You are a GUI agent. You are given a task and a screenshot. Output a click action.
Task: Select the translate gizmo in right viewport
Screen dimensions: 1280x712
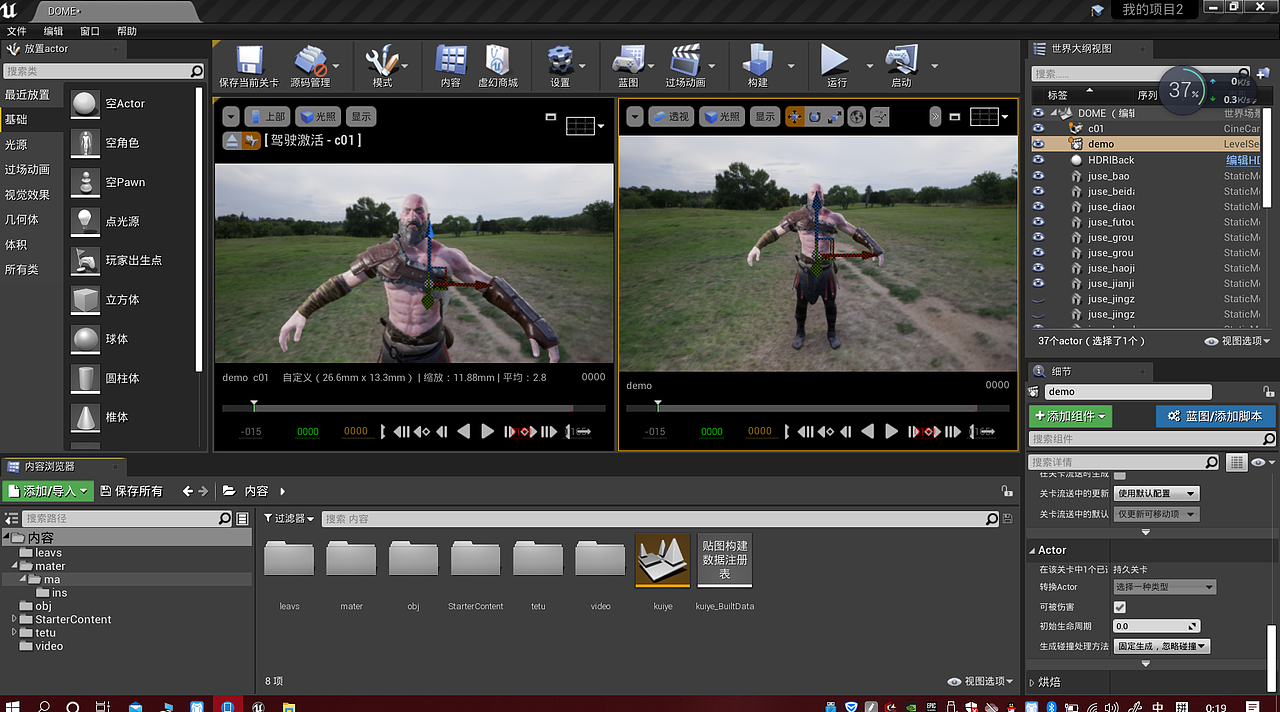coord(795,117)
